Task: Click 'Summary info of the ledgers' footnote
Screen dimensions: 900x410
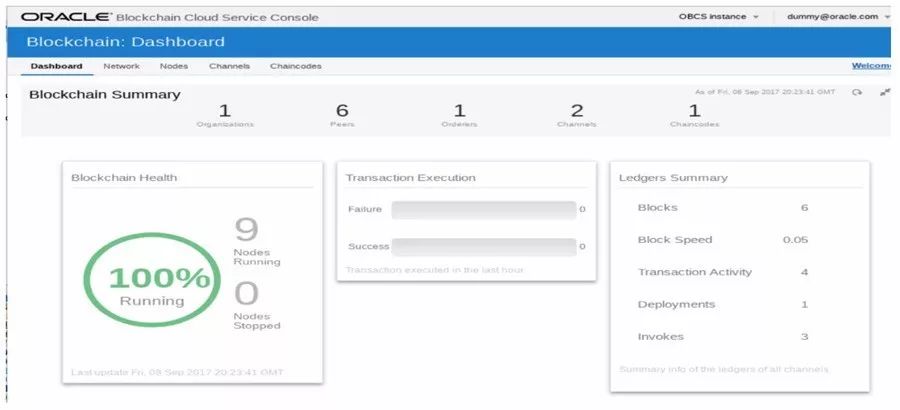Action: click(x=724, y=369)
